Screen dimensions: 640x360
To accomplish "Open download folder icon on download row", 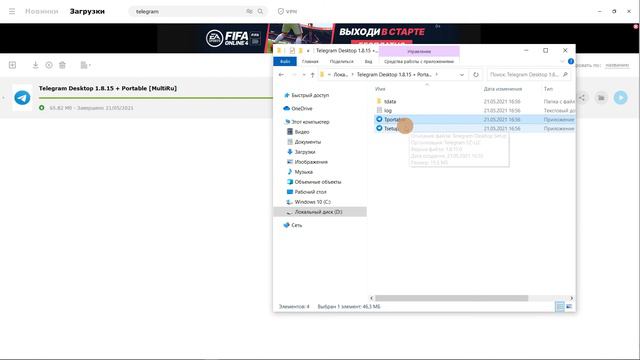I will (601, 98).
